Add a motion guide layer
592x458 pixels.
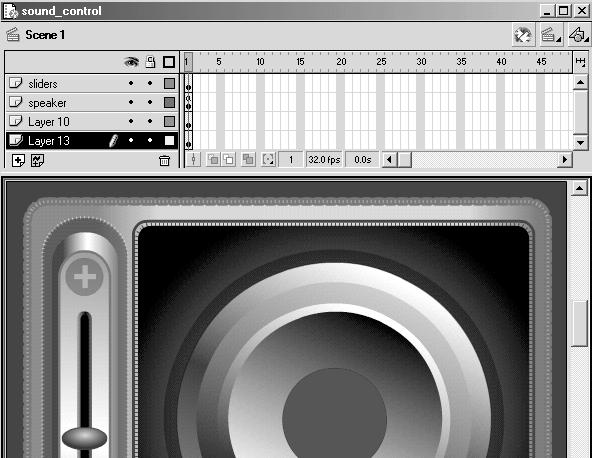click(37, 160)
